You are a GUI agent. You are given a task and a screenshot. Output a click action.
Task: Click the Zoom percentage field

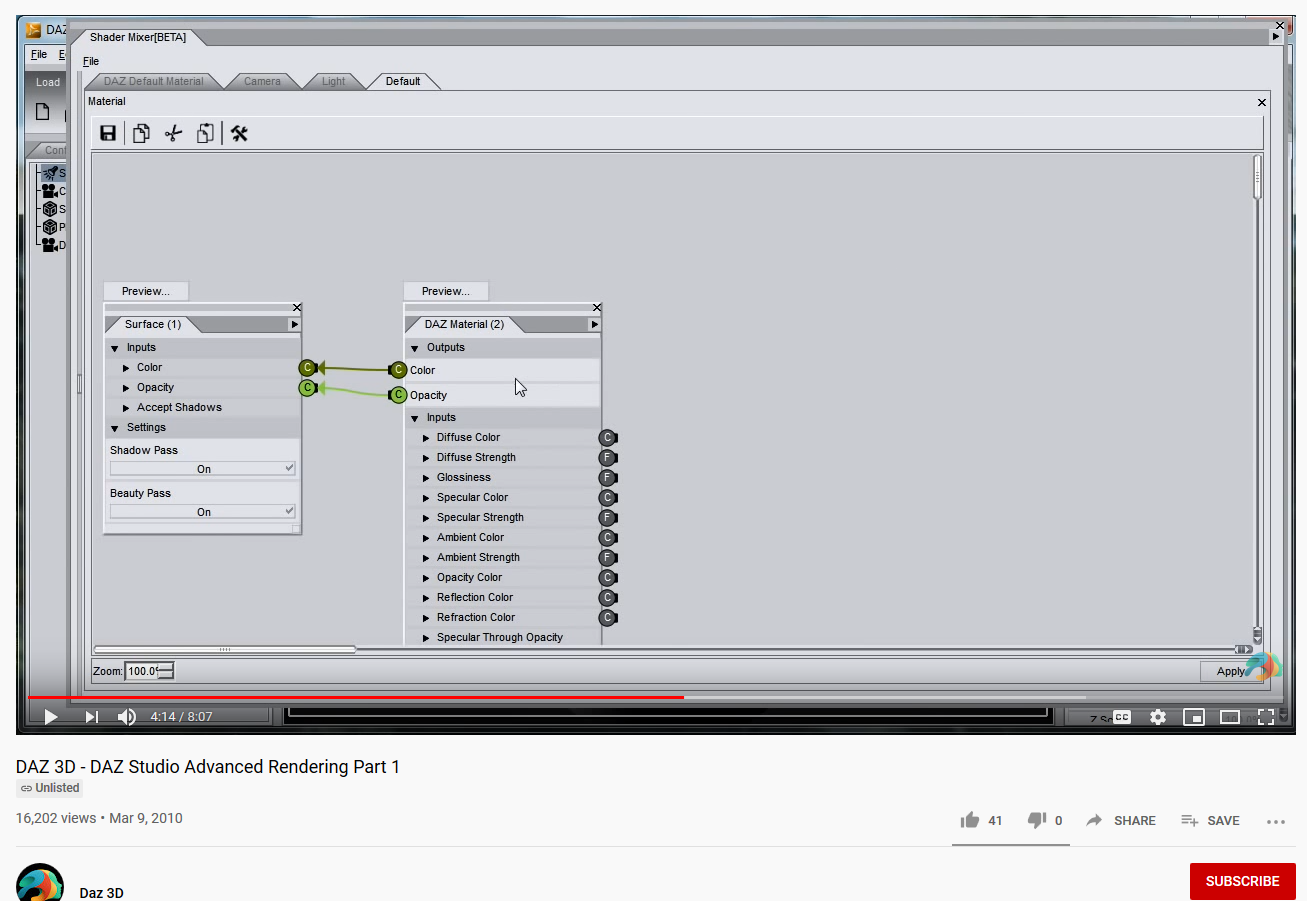(x=141, y=671)
